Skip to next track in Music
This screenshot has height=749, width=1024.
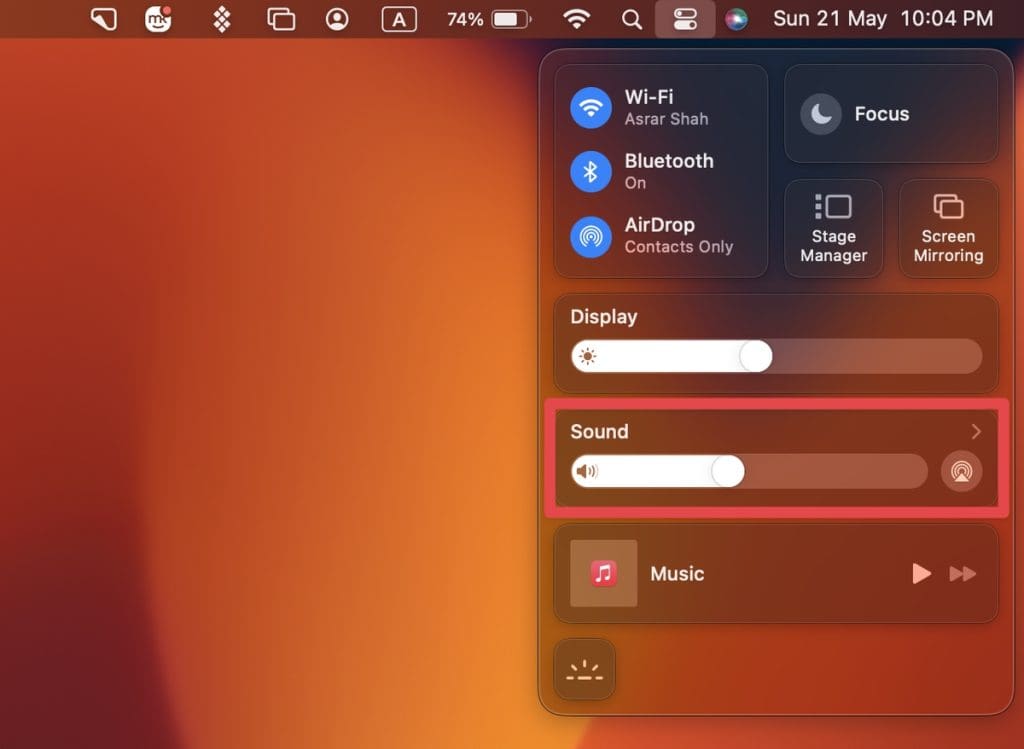click(962, 574)
